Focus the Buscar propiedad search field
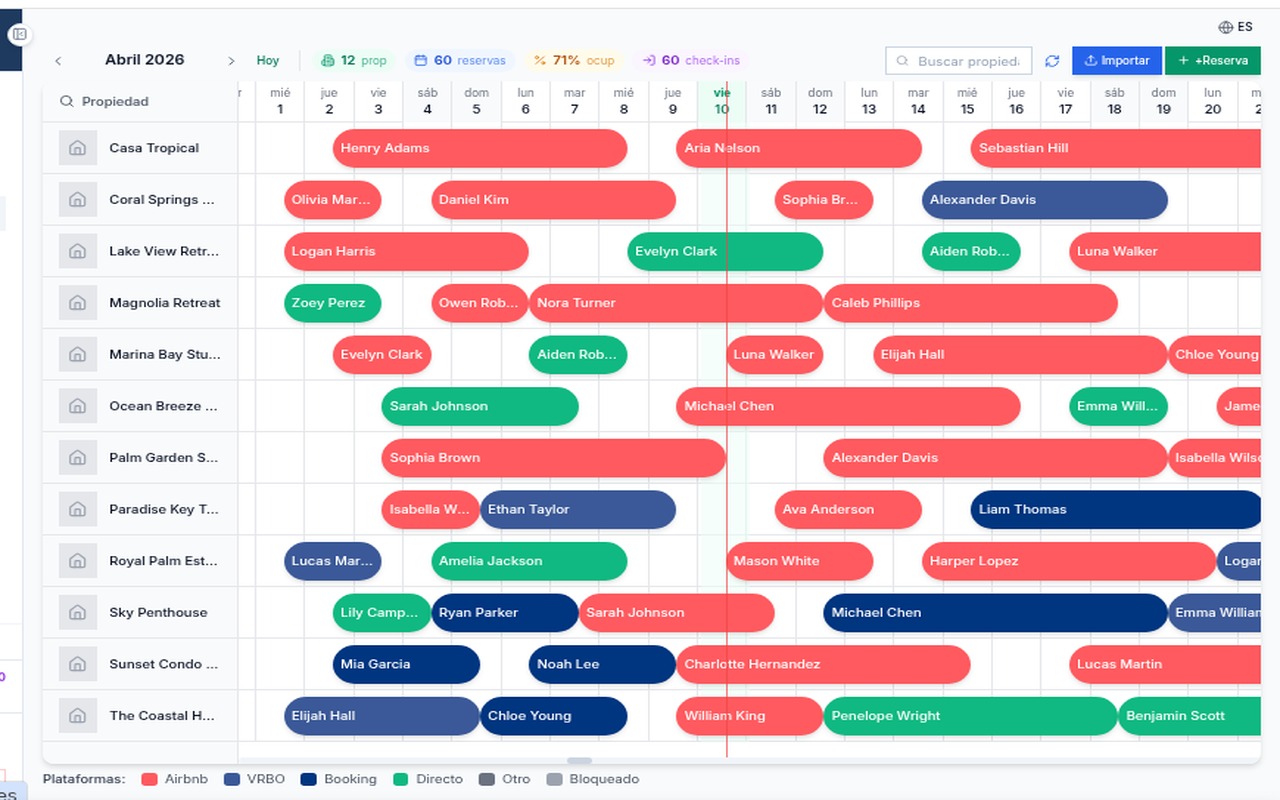1280x800 pixels. (x=967, y=61)
